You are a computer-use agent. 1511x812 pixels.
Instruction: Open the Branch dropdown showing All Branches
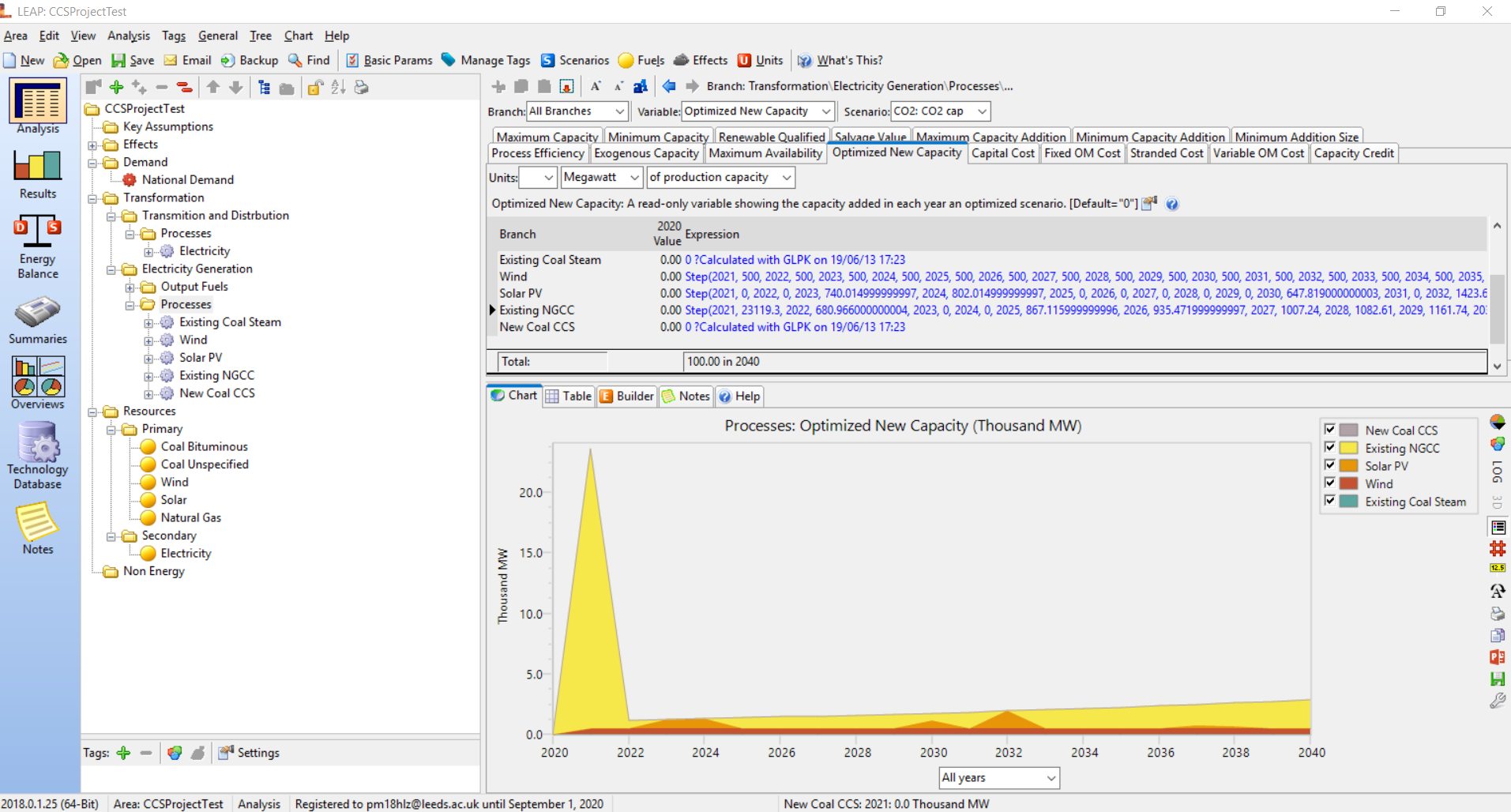577,111
